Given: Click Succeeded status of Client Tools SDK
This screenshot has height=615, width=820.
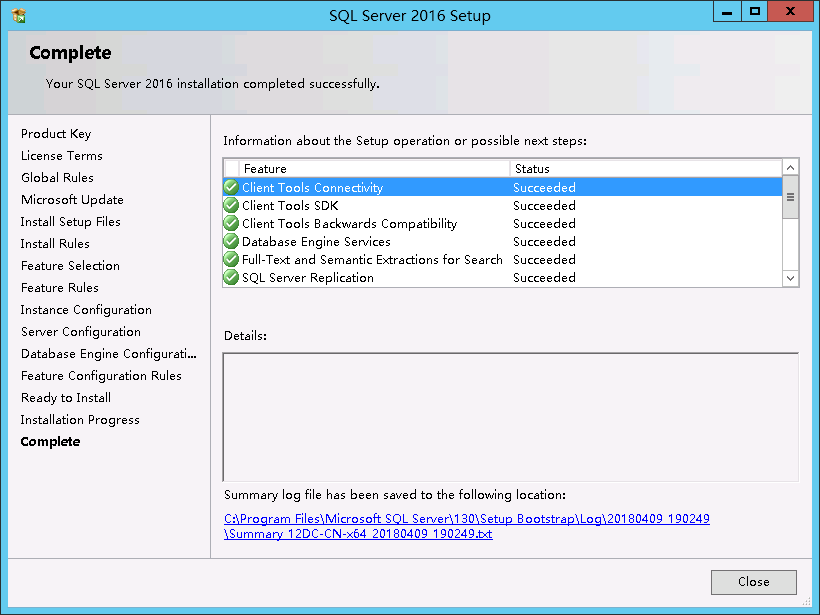Looking at the screenshot, I should point(544,206).
